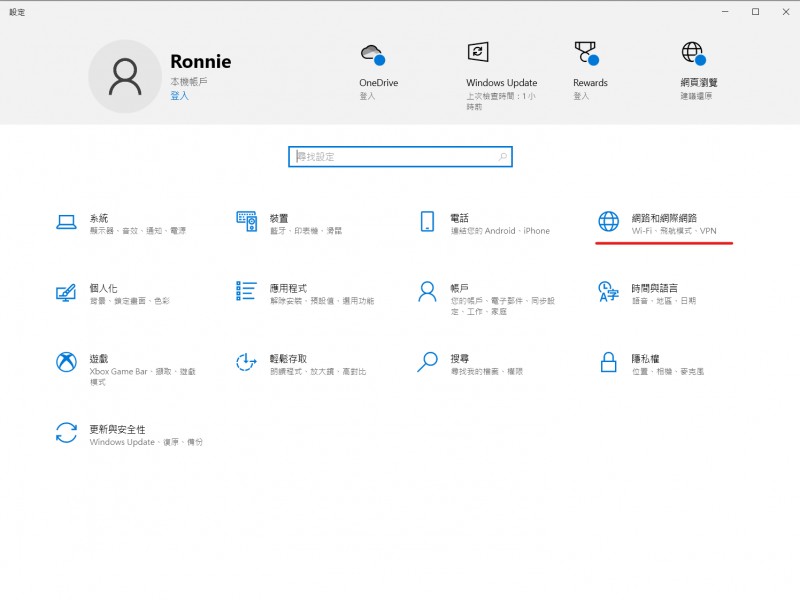800x600 pixels.
Task: Click 藍牙、印表機、滑鼠 description
Action: 306,231
